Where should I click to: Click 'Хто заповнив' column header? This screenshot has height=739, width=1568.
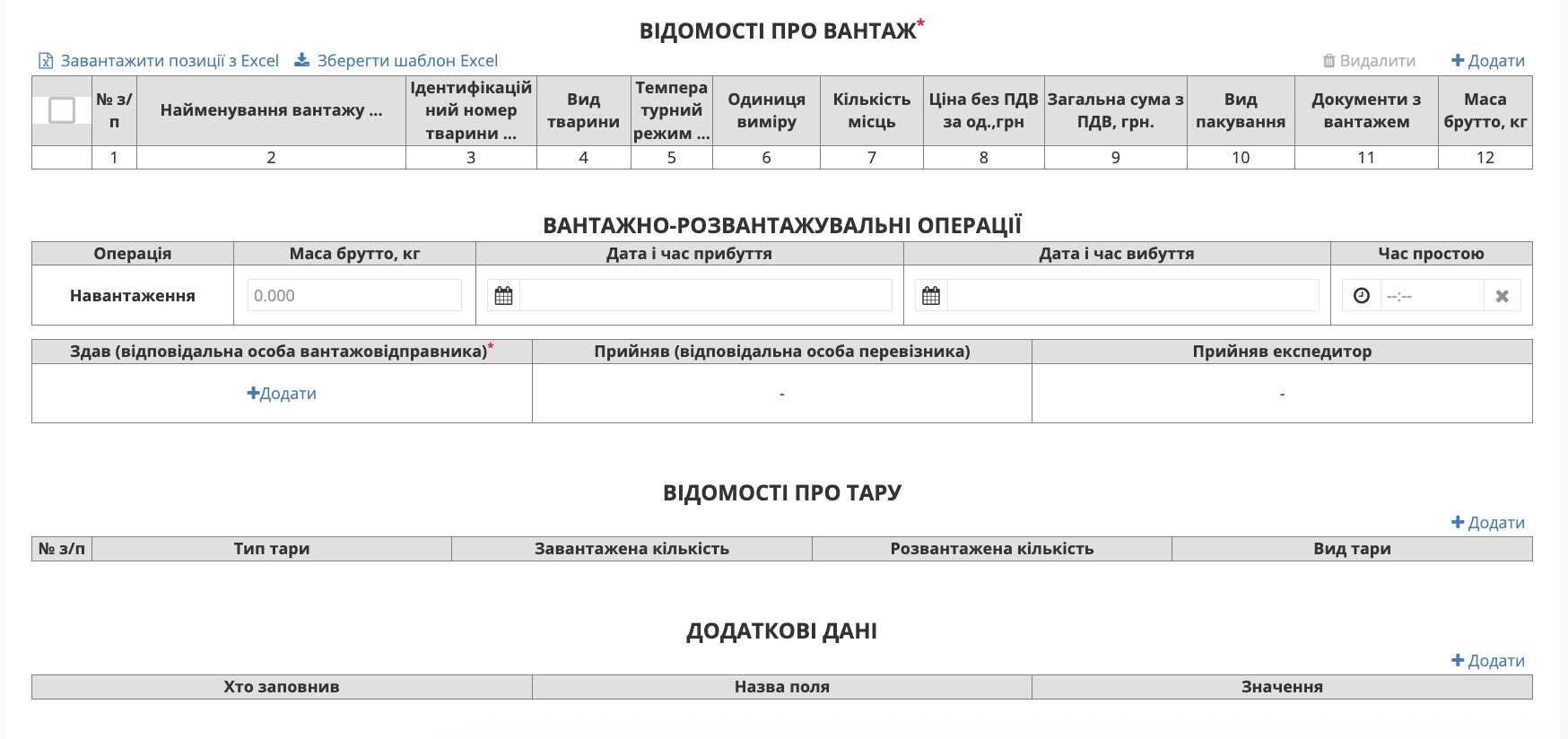click(282, 687)
